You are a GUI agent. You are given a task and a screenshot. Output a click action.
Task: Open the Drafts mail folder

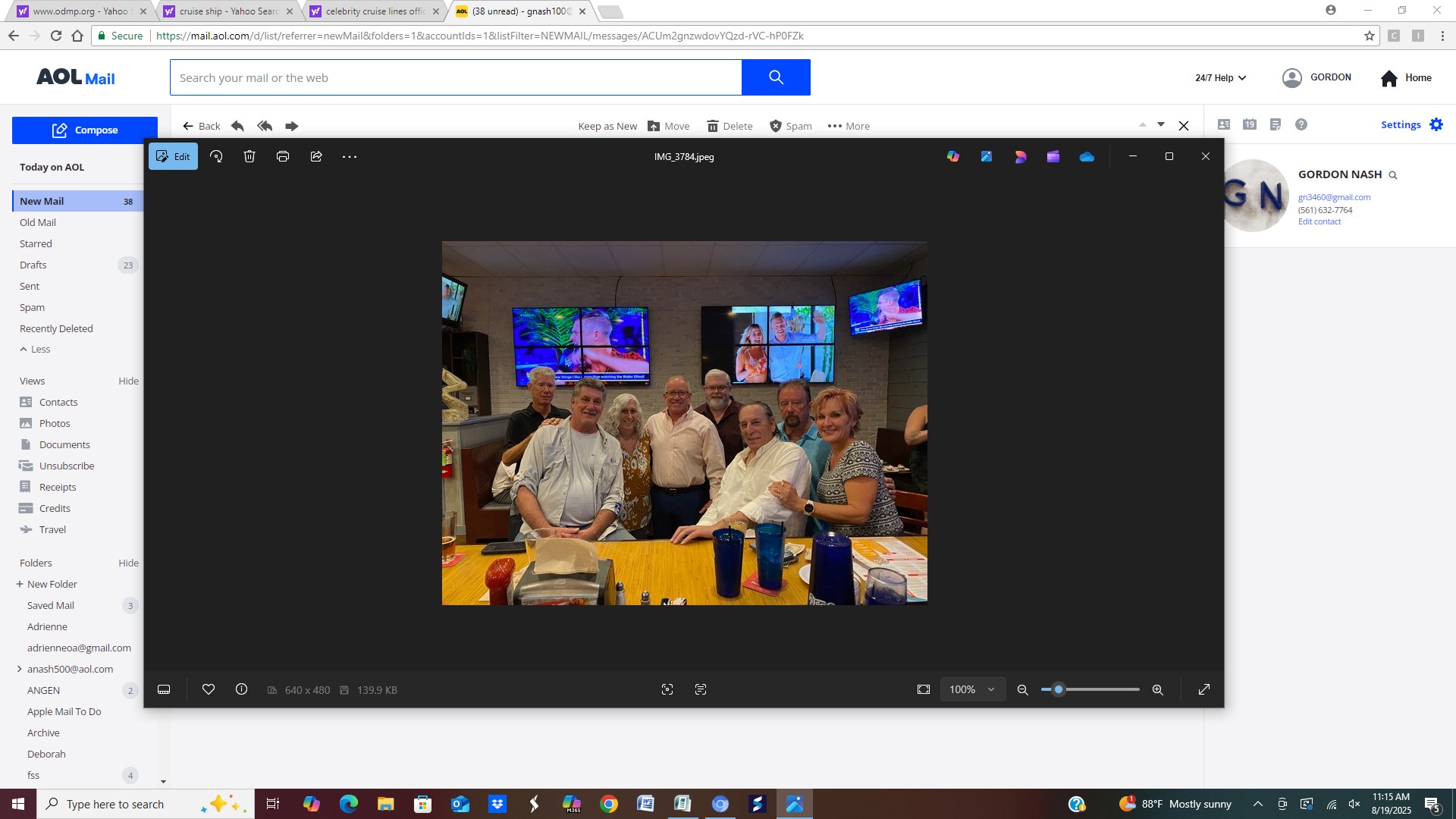coord(33,265)
